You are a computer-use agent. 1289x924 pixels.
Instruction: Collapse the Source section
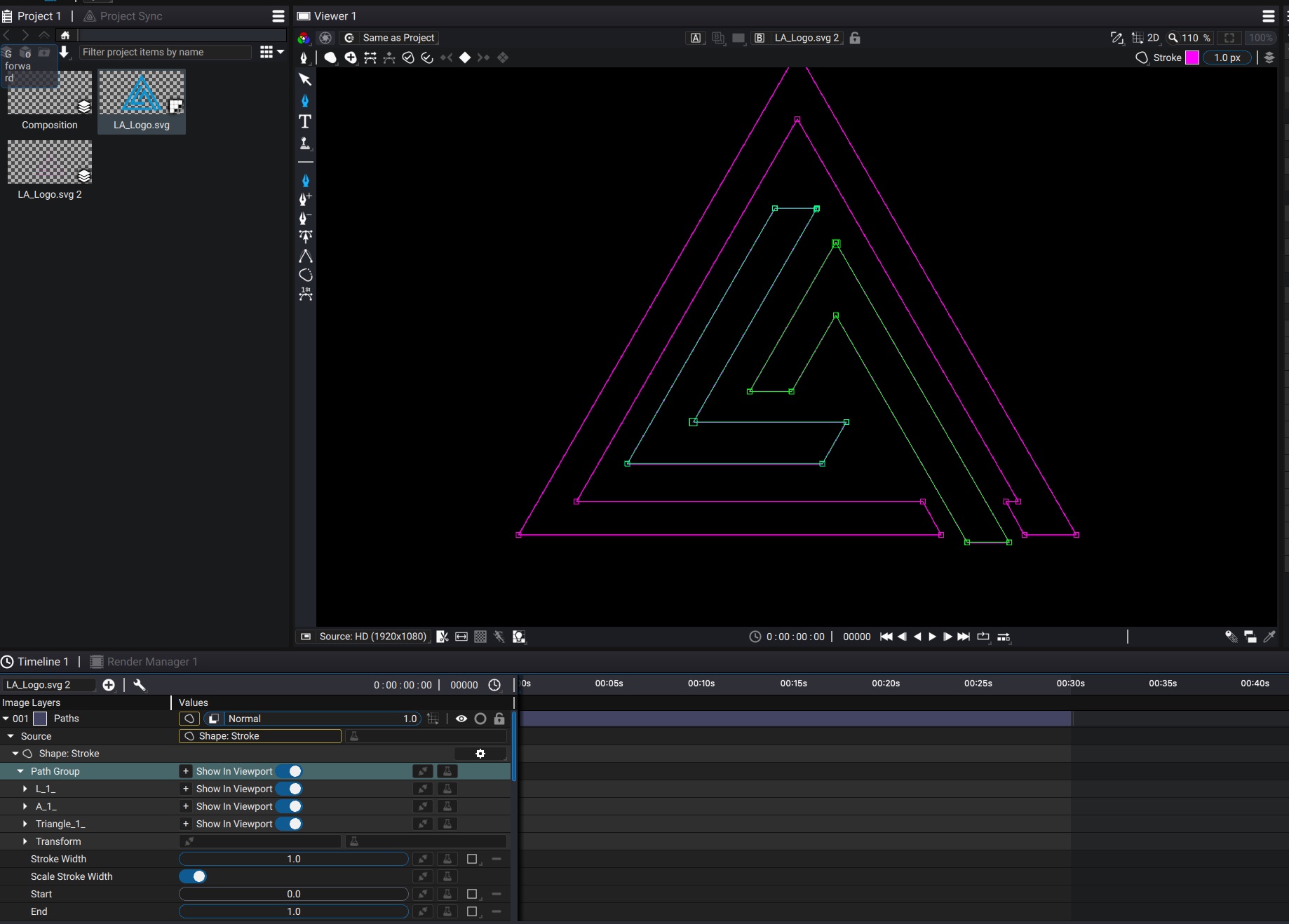[11, 736]
